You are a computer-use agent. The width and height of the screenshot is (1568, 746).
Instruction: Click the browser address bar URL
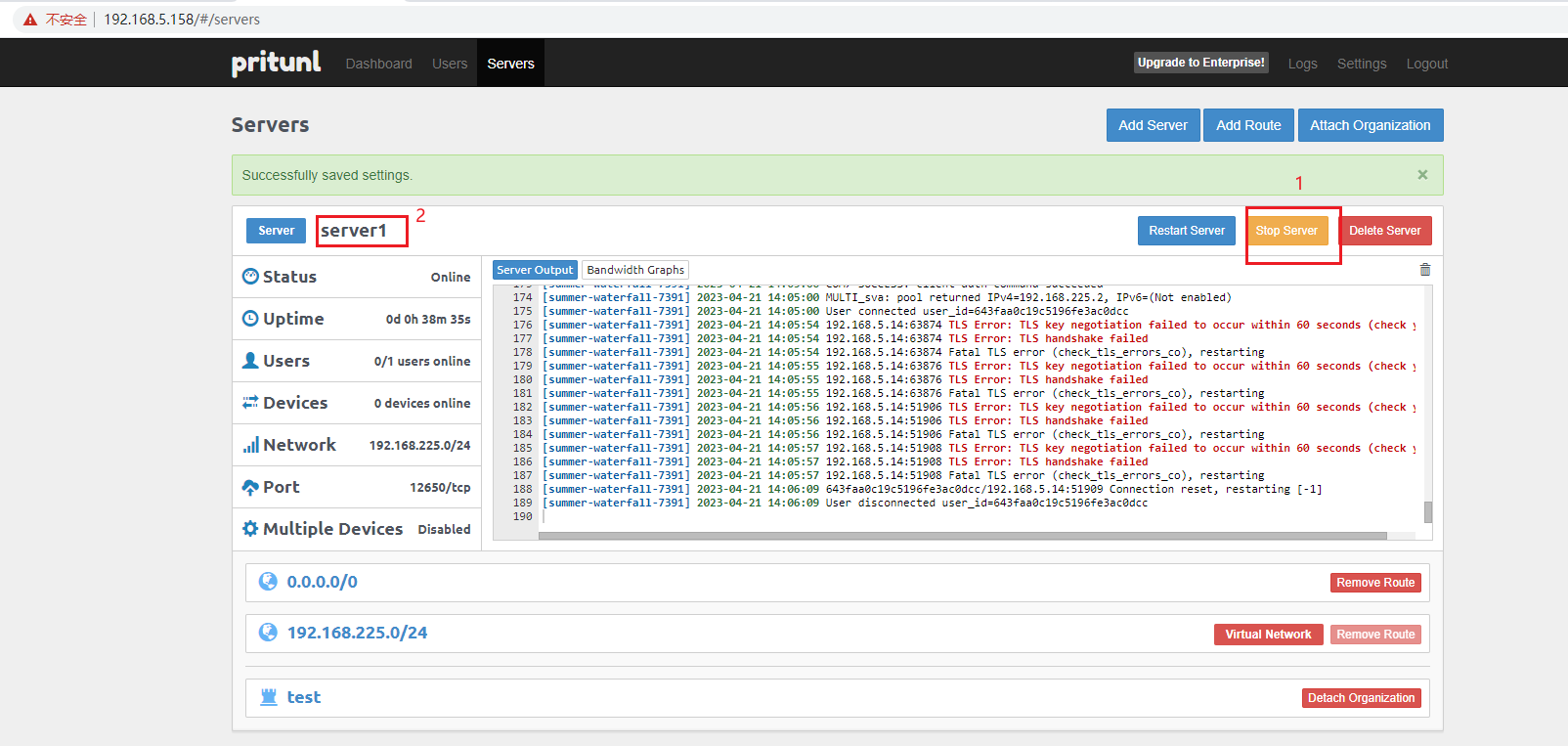point(182,20)
